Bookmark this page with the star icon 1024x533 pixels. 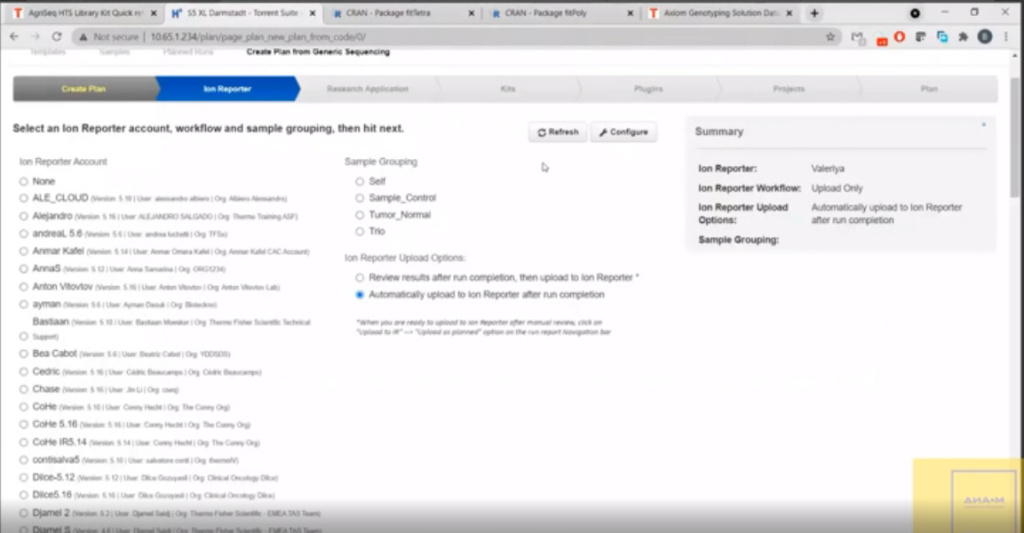pyautogui.click(x=831, y=36)
